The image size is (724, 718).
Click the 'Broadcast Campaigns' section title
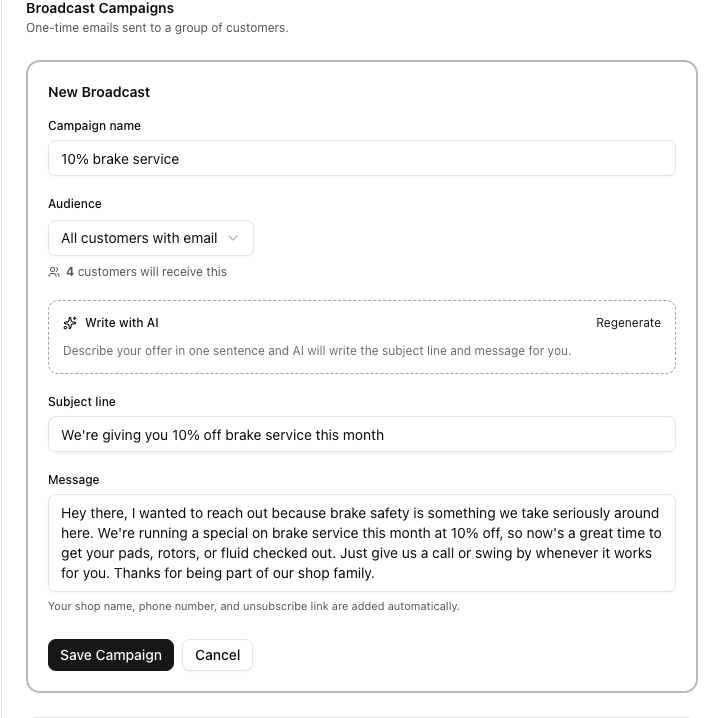pos(100,8)
